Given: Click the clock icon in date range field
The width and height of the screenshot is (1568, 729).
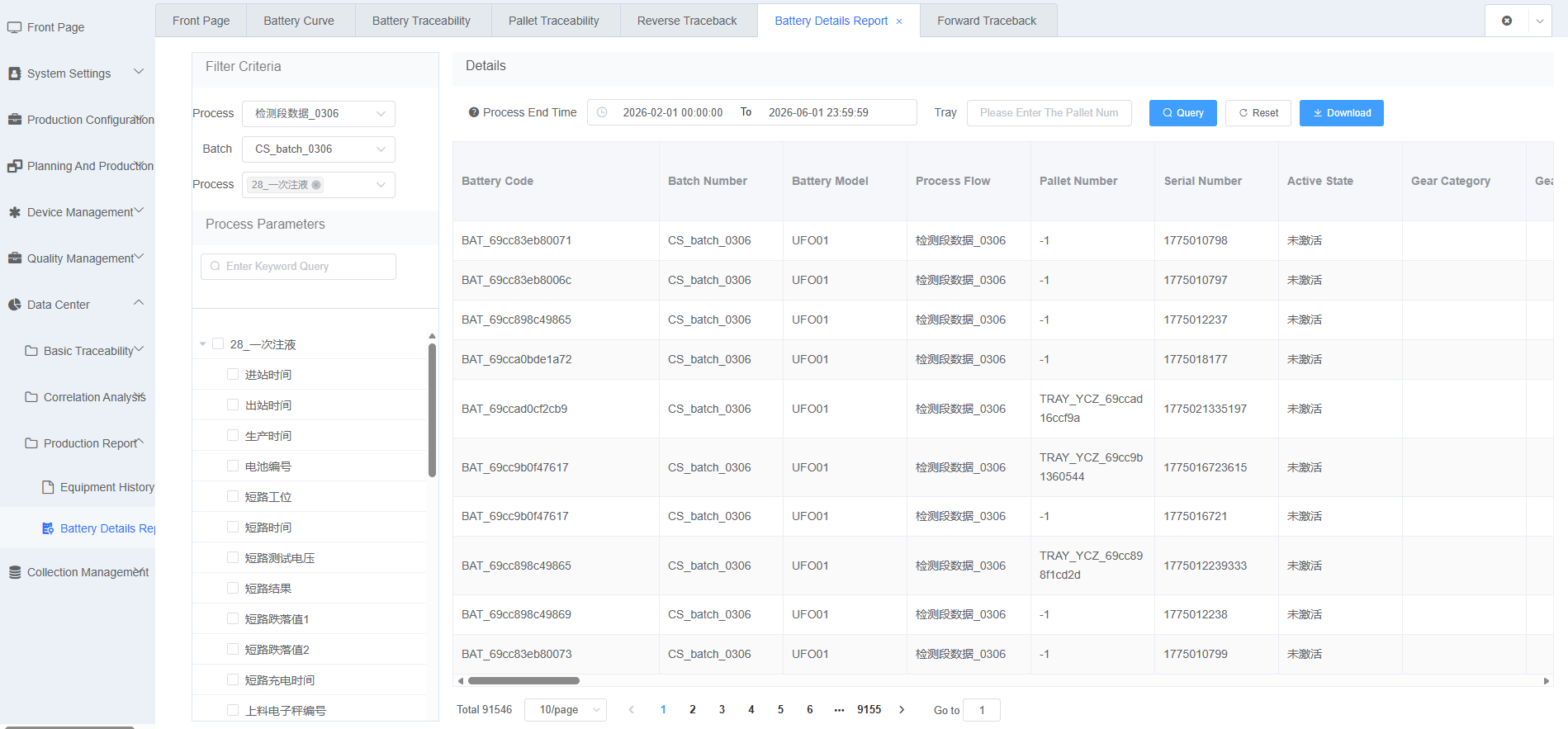Looking at the screenshot, I should tap(602, 112).
